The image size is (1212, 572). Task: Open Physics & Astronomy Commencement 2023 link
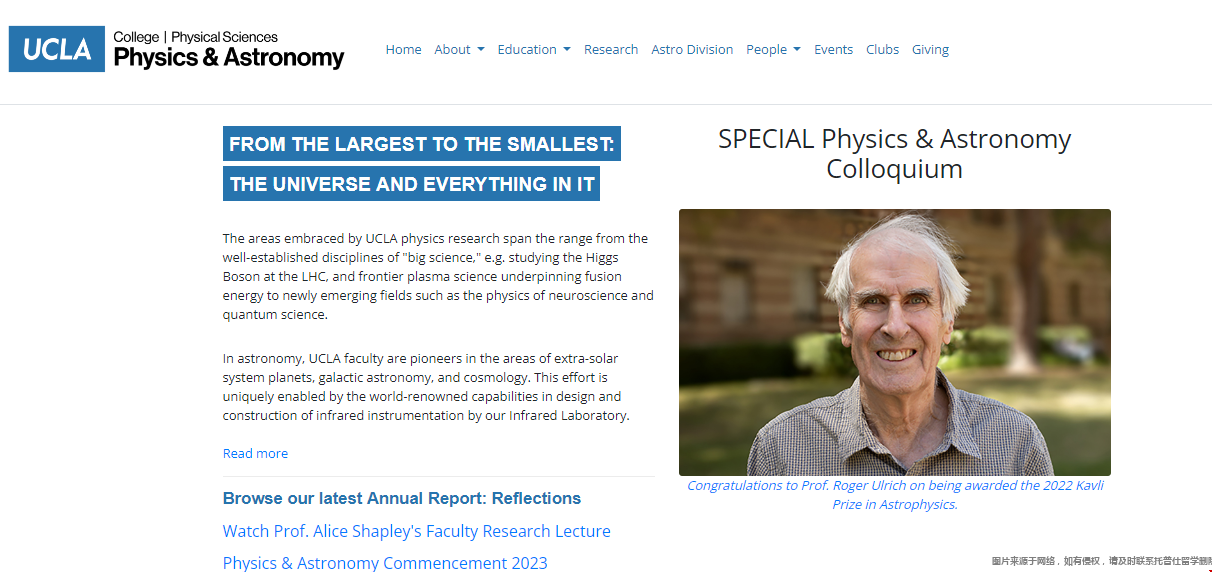385,563
